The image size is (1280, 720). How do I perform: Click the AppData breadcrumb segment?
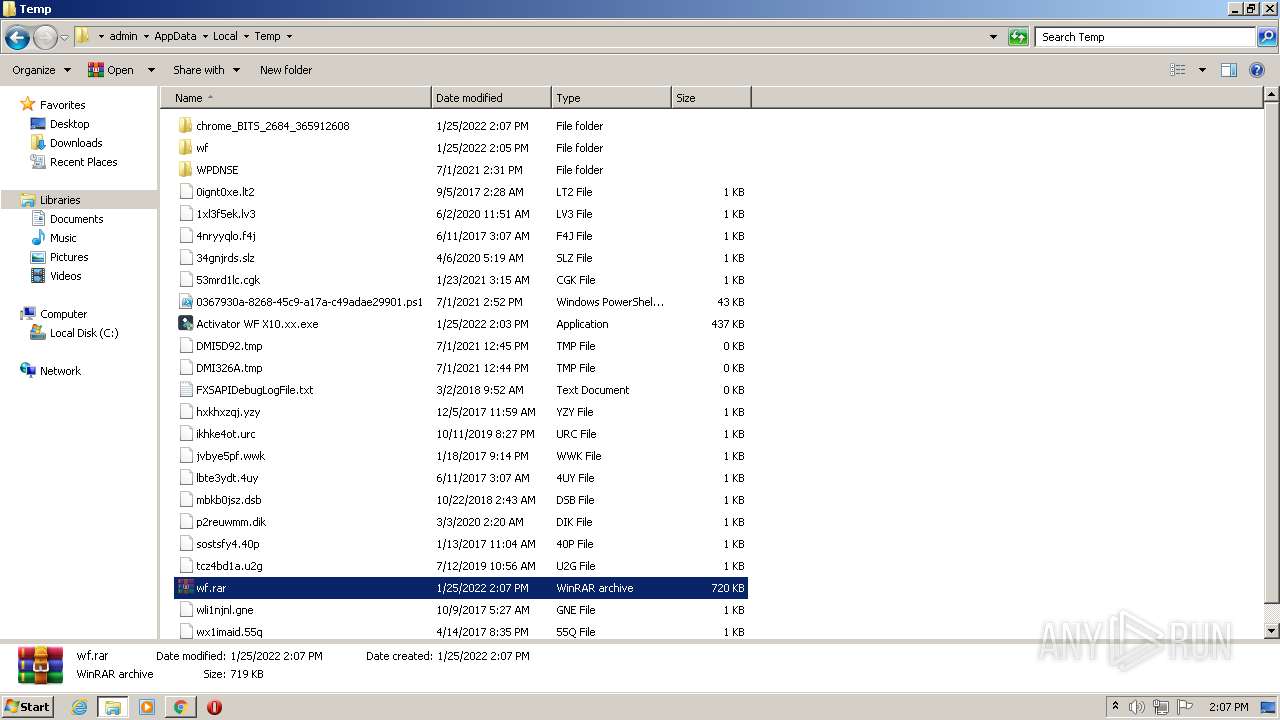(175, 36)
